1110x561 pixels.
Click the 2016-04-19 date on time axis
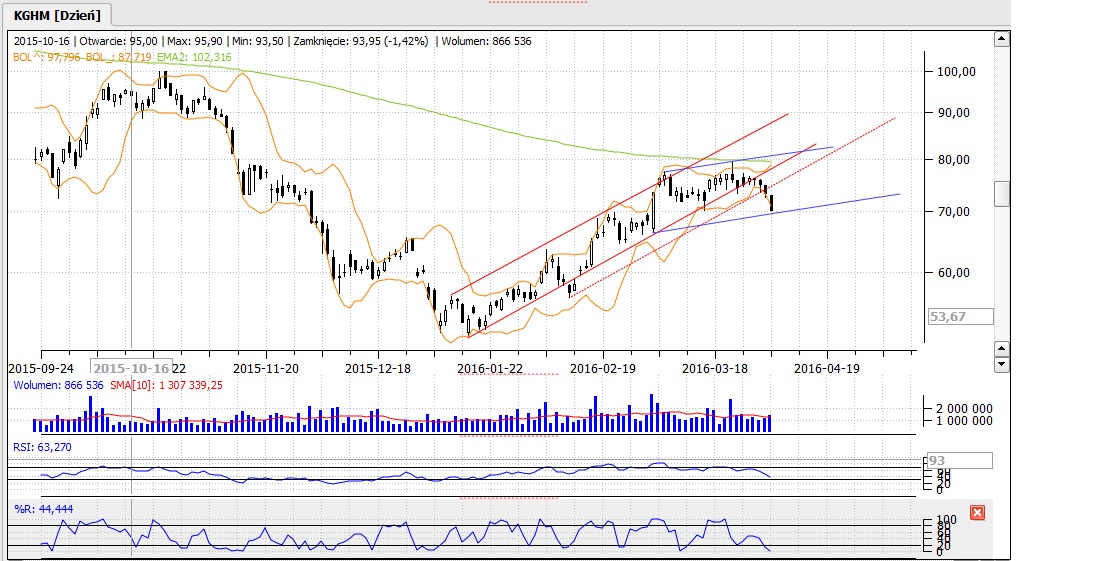point(826,367)
